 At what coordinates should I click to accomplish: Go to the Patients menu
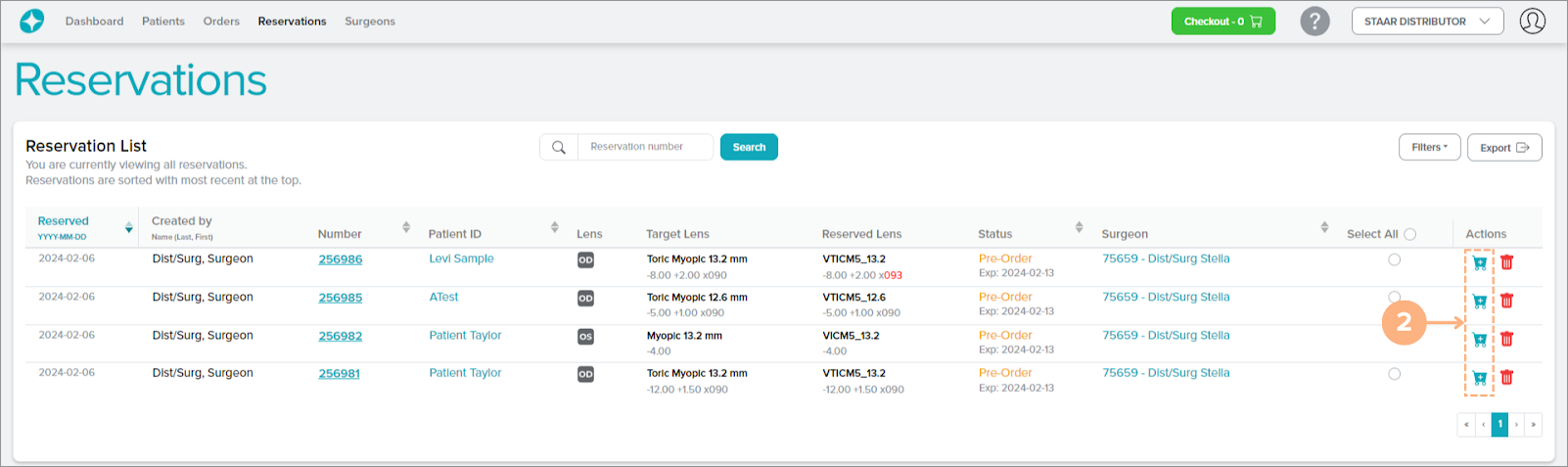(162, 22)
